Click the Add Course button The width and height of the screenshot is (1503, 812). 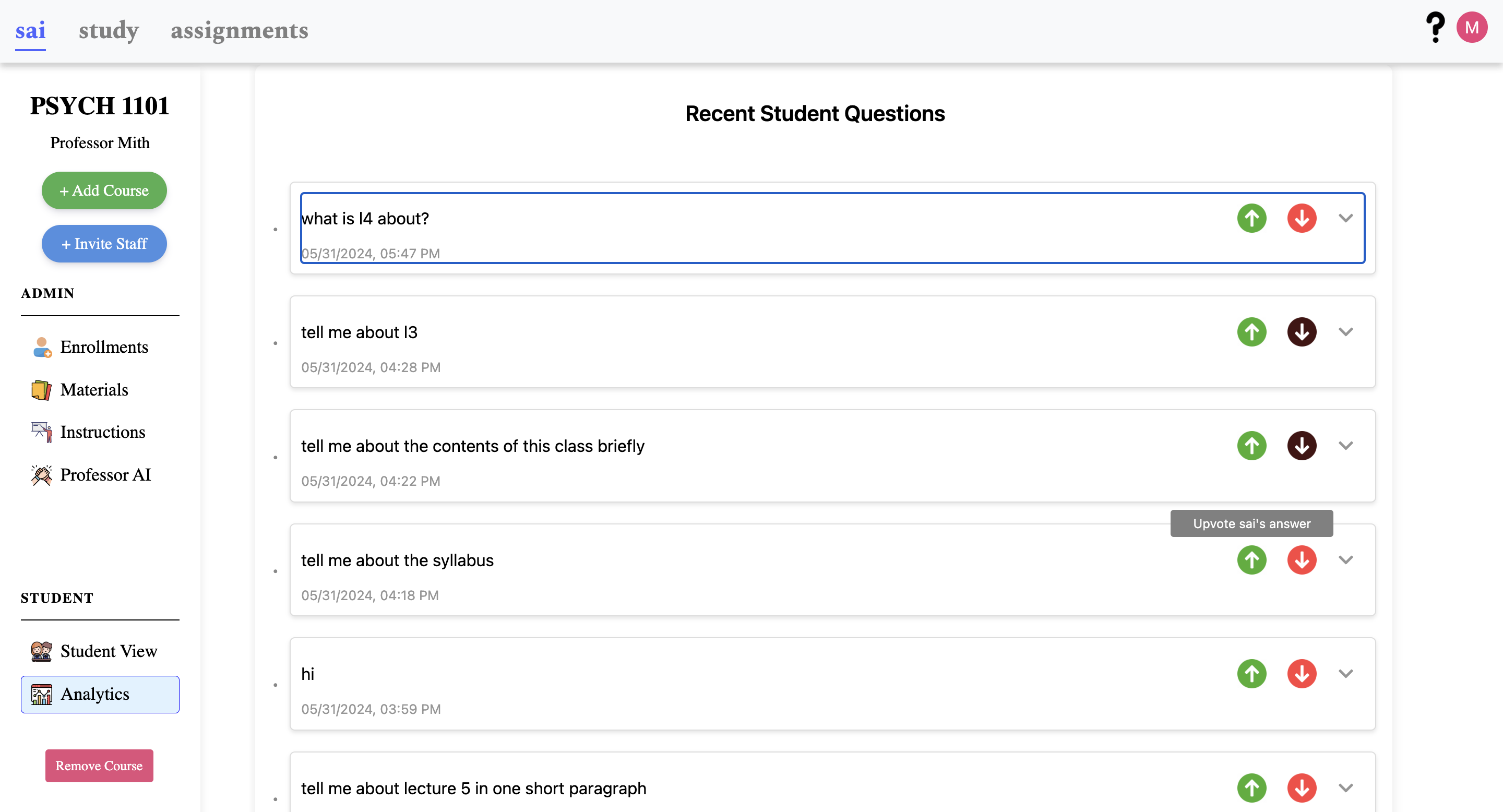(x=104, y=190)
